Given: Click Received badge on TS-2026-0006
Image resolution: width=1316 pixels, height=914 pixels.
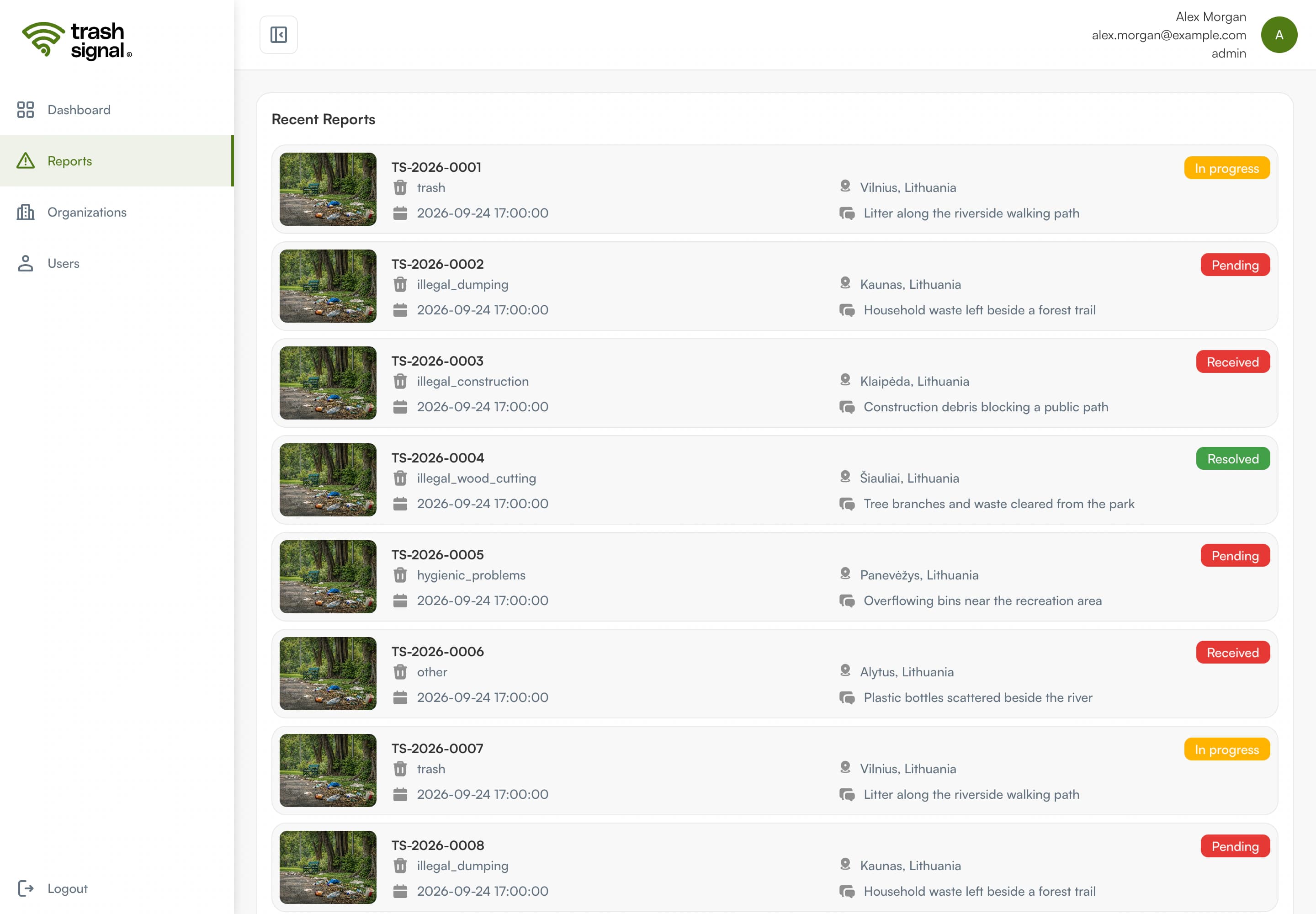Looking at the screenshot, I should pyautogui.click(x=1232, y=653).
